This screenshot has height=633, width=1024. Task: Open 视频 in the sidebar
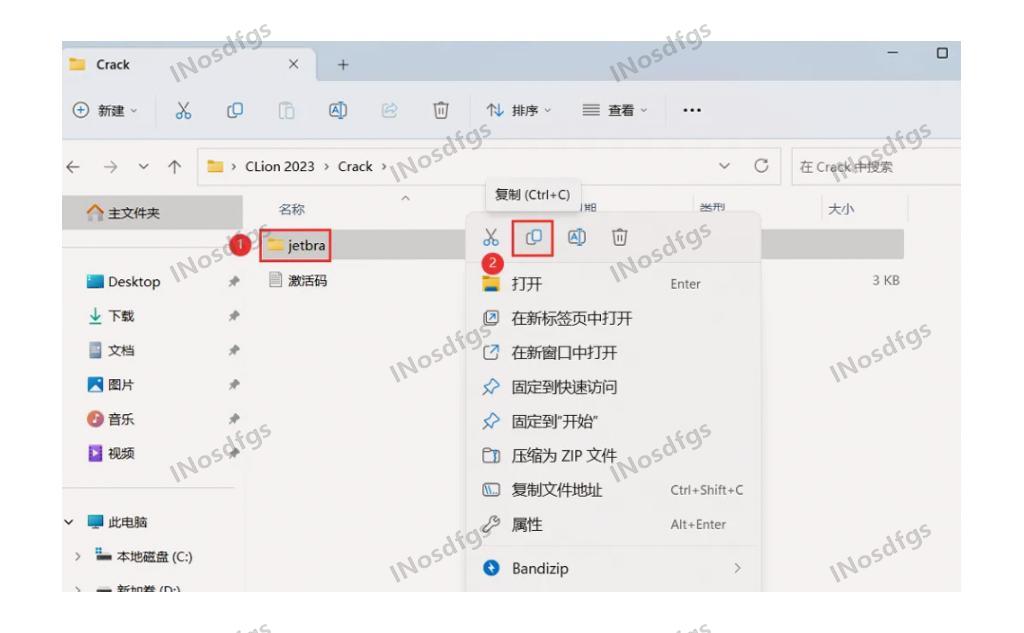coord(110,453)
